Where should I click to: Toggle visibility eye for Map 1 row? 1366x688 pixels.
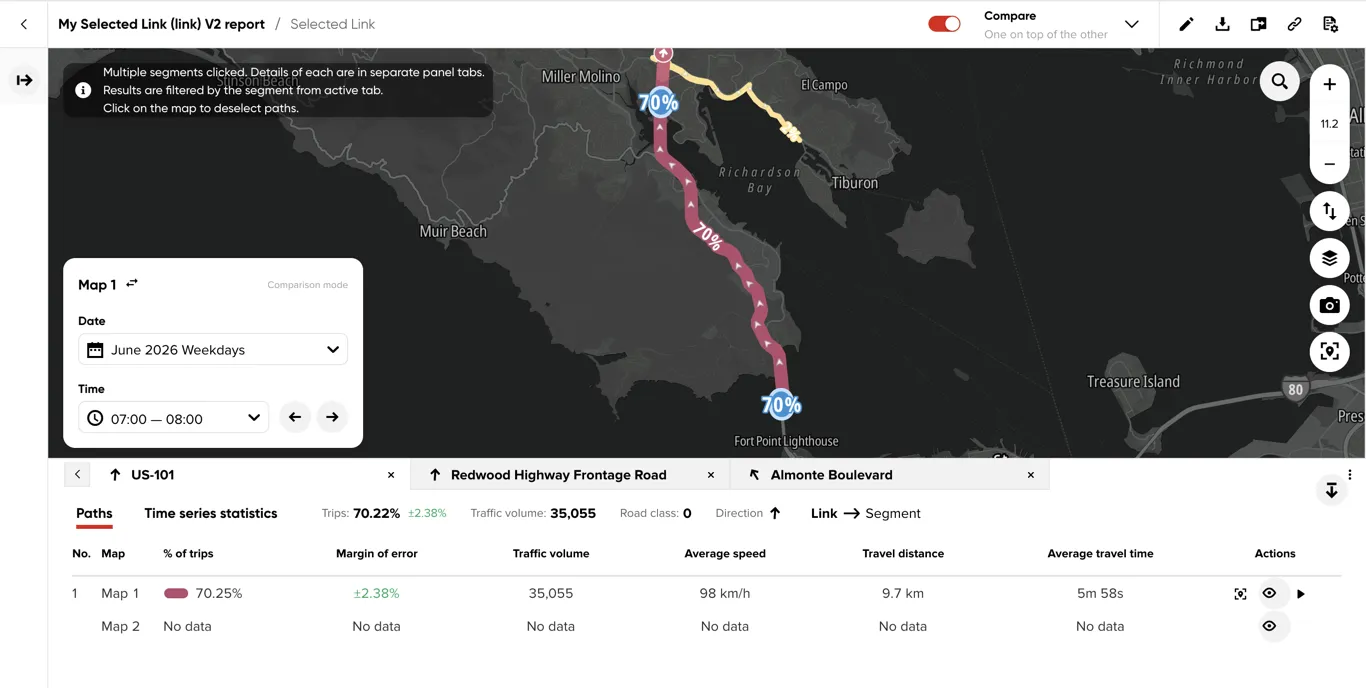tap(1269, 593)
